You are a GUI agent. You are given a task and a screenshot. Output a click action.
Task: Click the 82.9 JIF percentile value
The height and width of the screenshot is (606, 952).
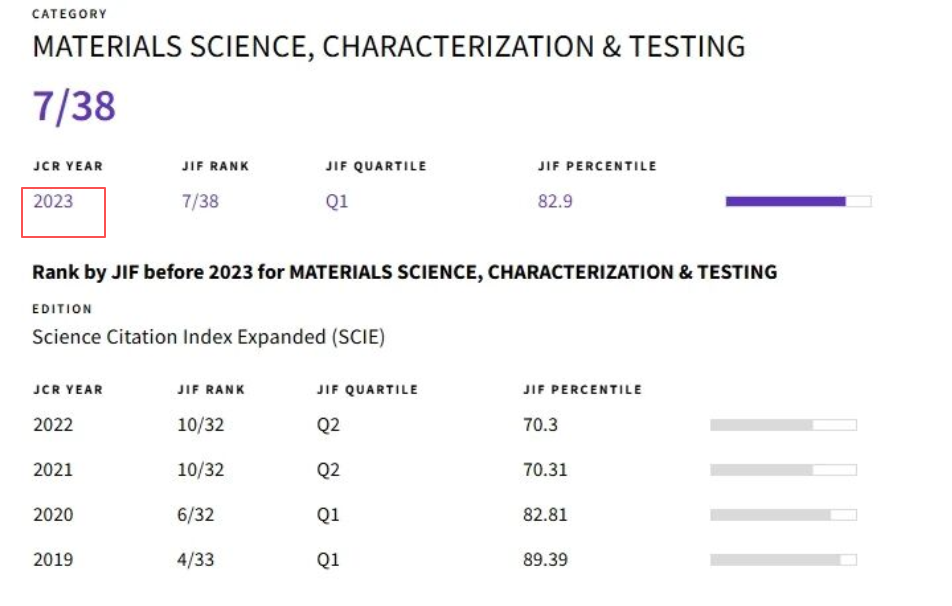click(x=555, y=201)
